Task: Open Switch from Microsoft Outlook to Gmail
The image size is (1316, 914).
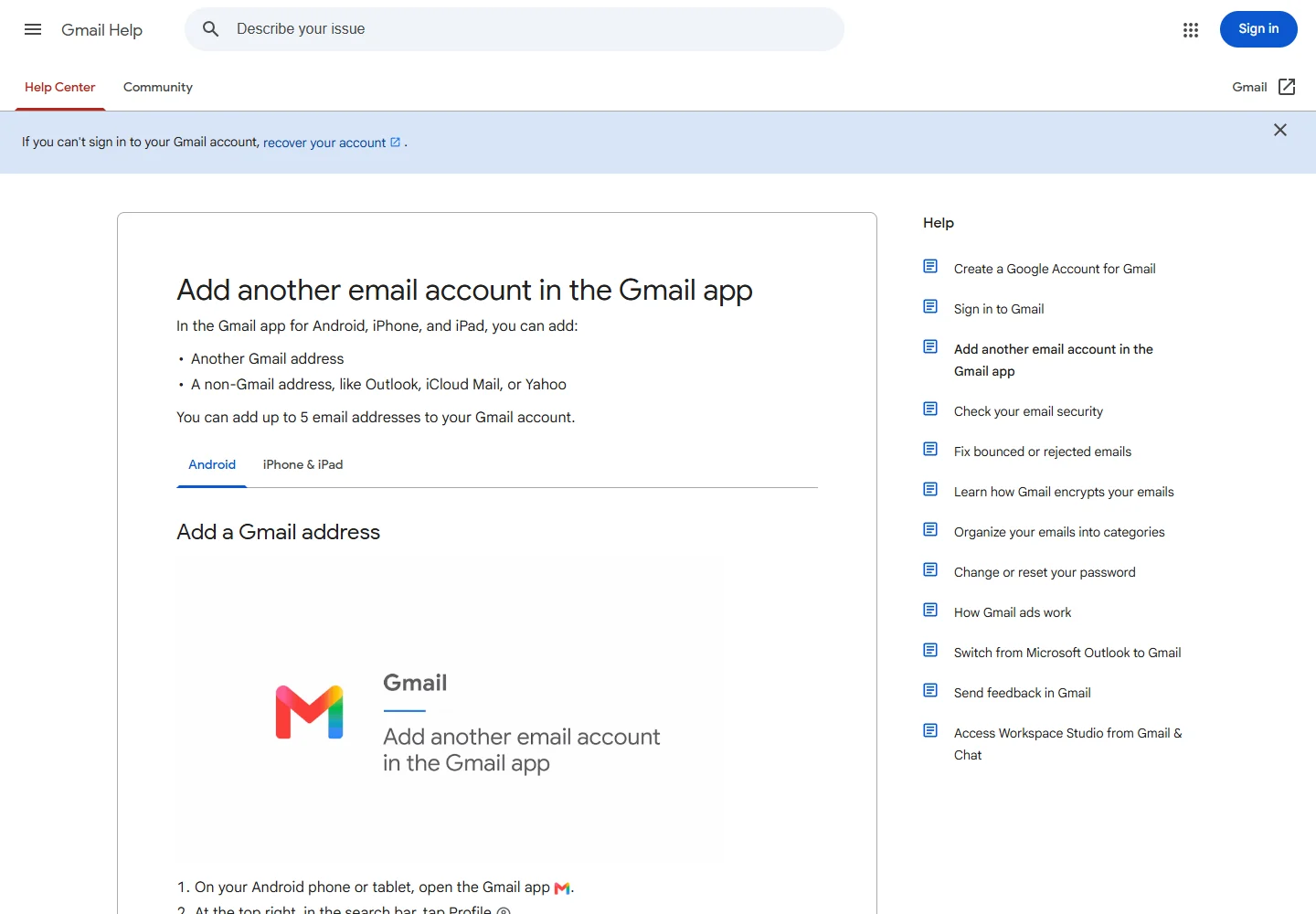Action: (1067, 653)
